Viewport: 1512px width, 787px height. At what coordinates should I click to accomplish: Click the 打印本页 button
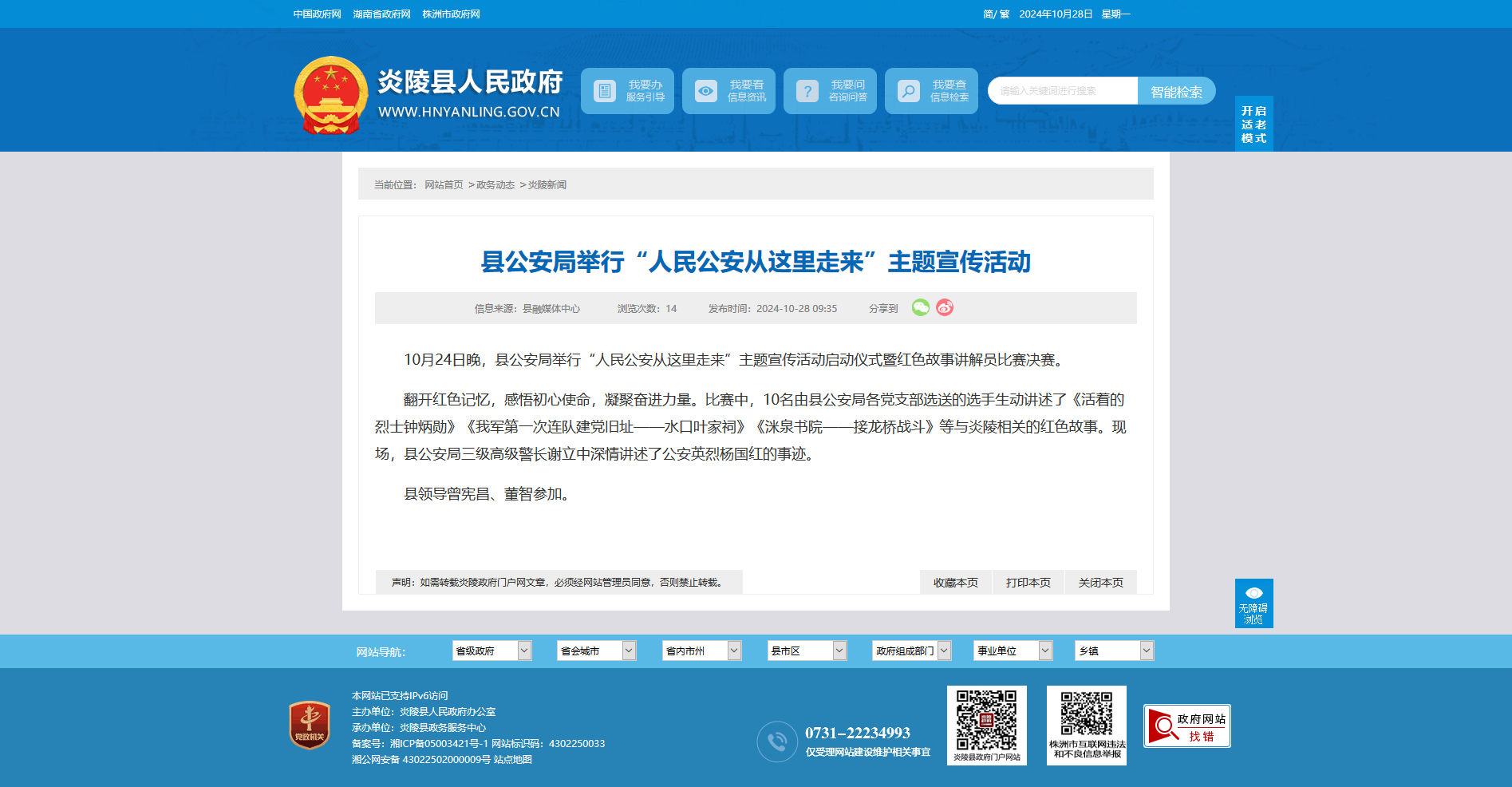[1028, 583]
